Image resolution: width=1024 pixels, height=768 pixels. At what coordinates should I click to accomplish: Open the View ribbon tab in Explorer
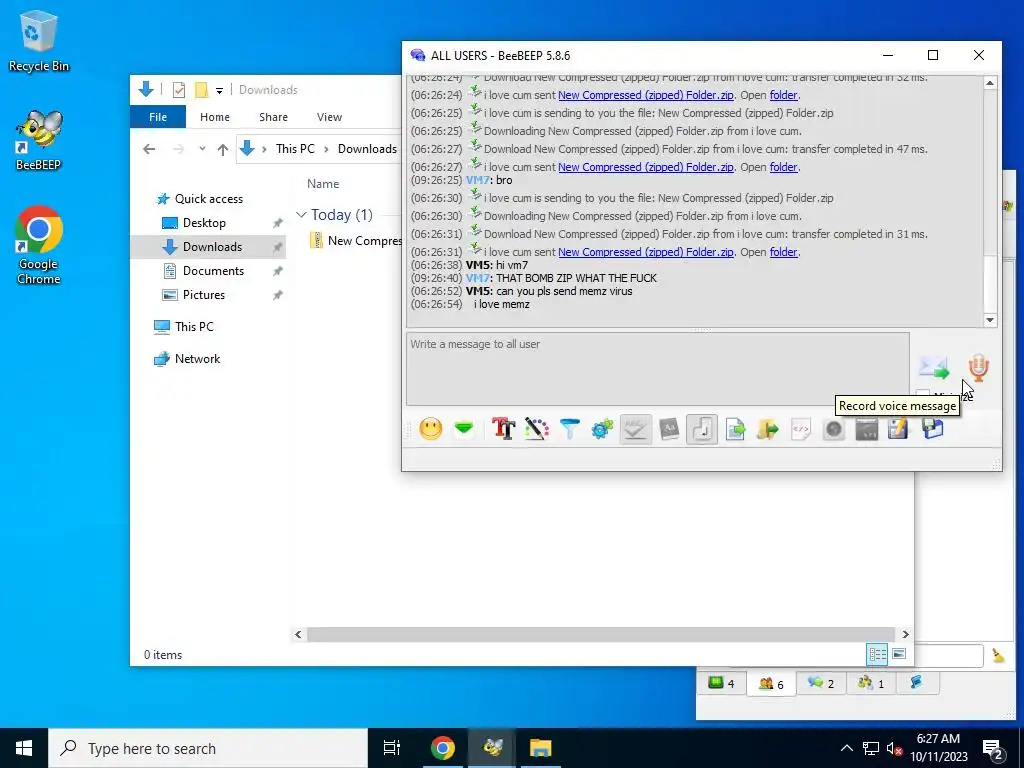pyautogui.click(x=329, y=117)
